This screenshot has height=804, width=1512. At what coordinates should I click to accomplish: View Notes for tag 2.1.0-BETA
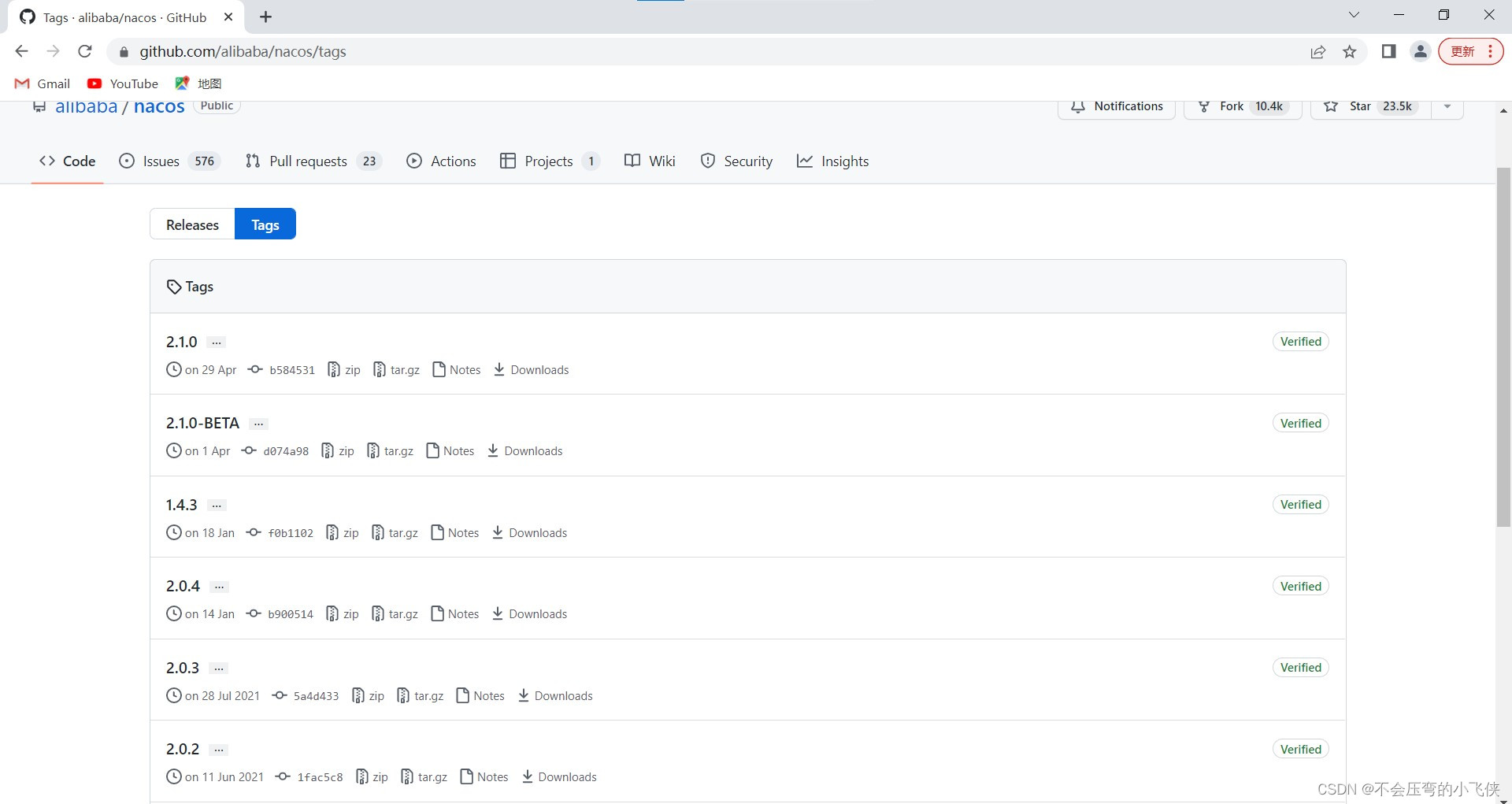(450, 451)
